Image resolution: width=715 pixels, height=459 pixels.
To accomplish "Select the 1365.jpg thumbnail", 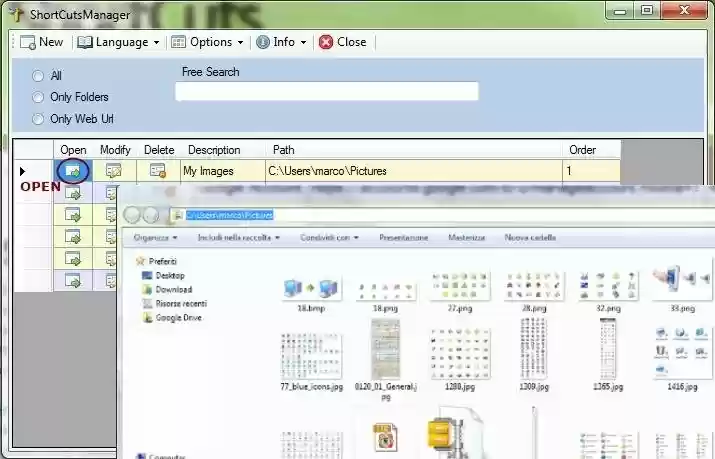I will tap(608, 349).
